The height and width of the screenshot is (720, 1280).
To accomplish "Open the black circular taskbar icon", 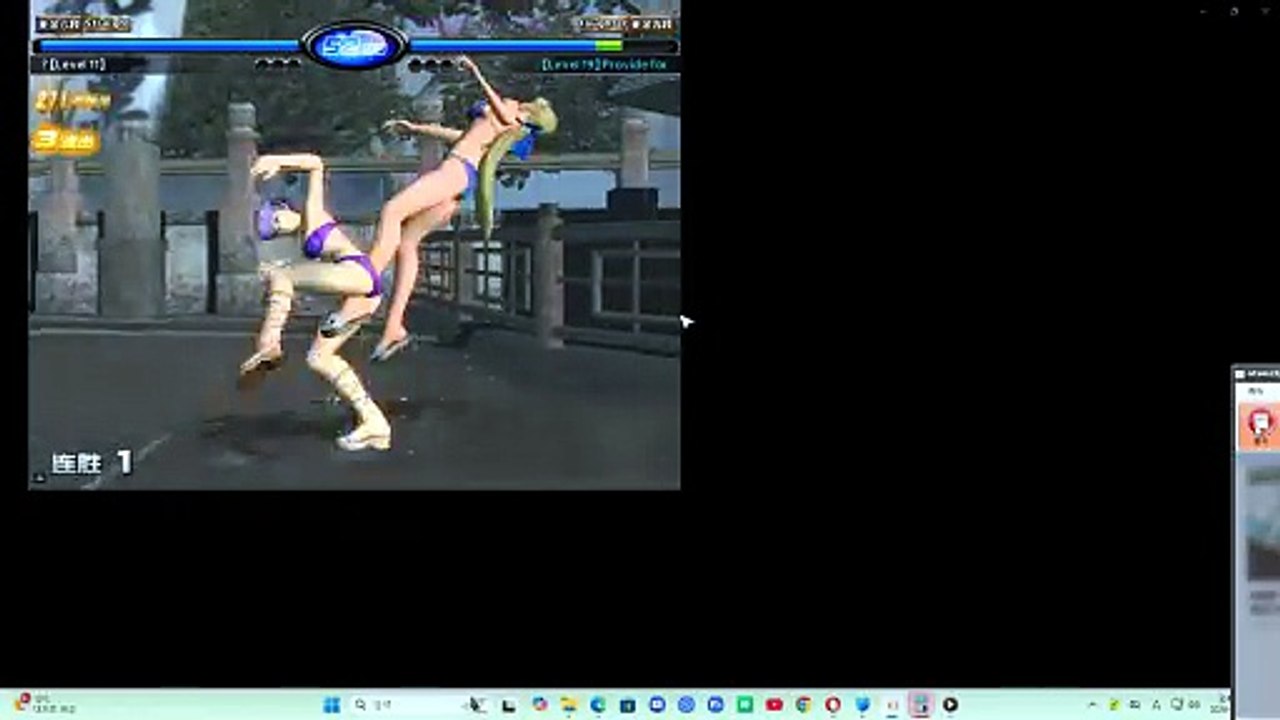I will tap(950, 705).
